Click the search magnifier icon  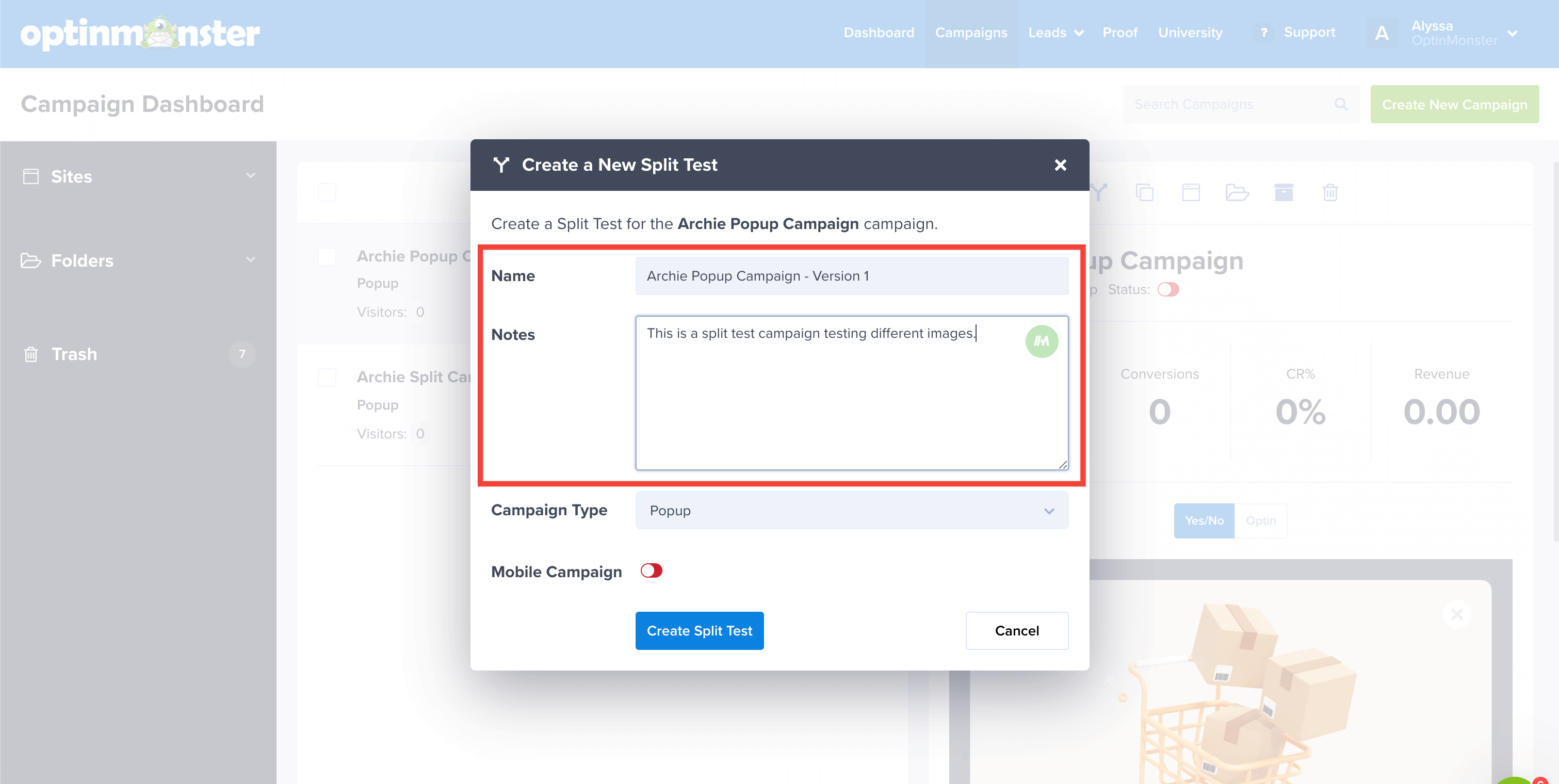(x=1342, y=104)
